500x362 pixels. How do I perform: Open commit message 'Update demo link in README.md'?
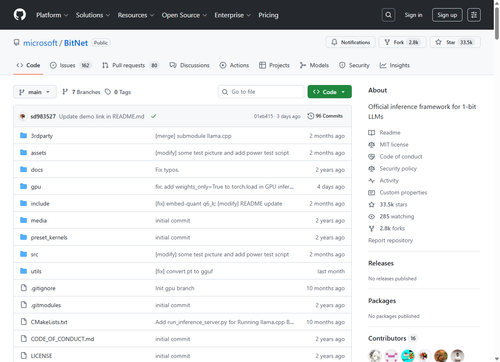(102, 116)
